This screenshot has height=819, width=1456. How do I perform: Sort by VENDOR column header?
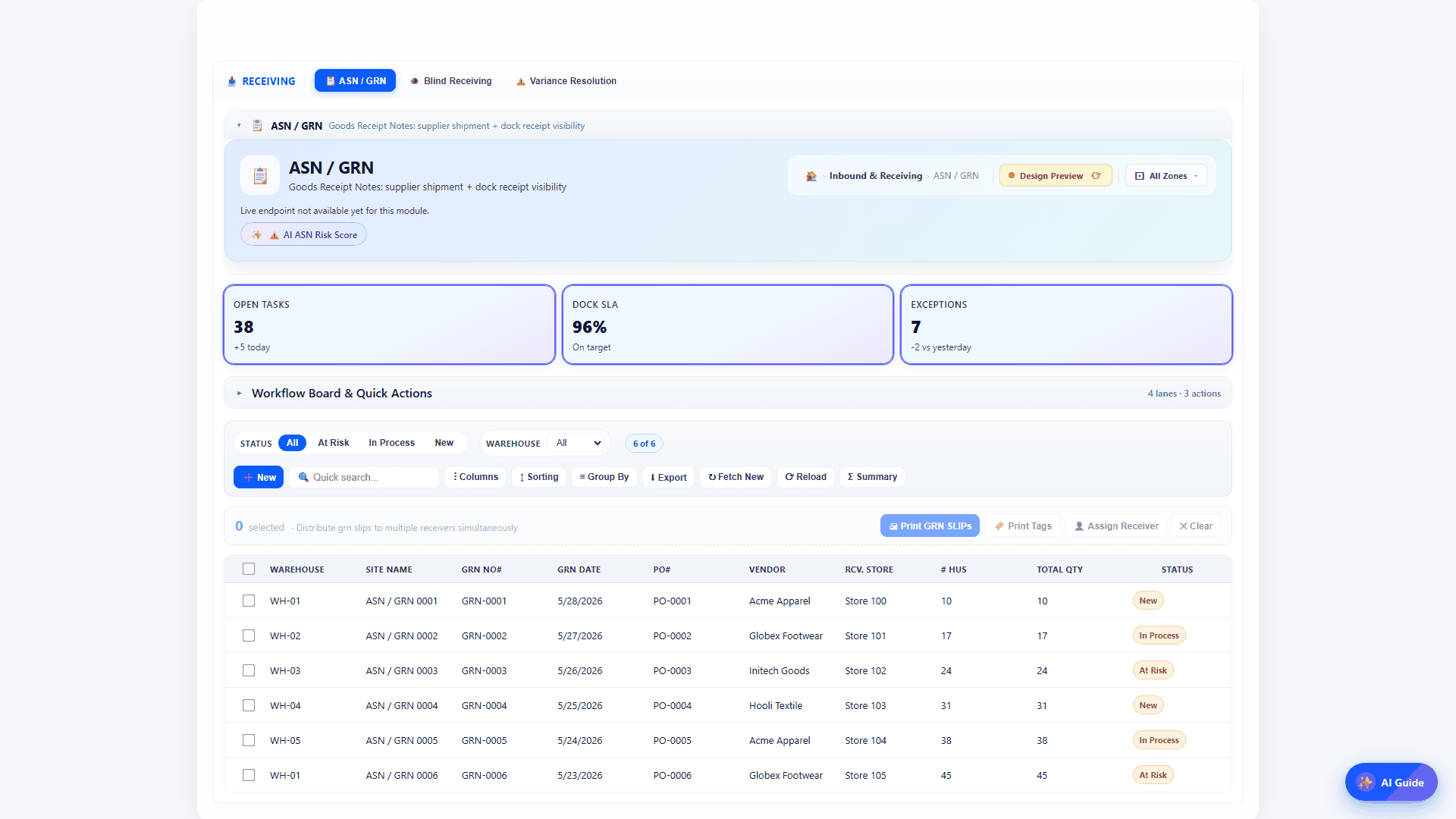point(767,570)
